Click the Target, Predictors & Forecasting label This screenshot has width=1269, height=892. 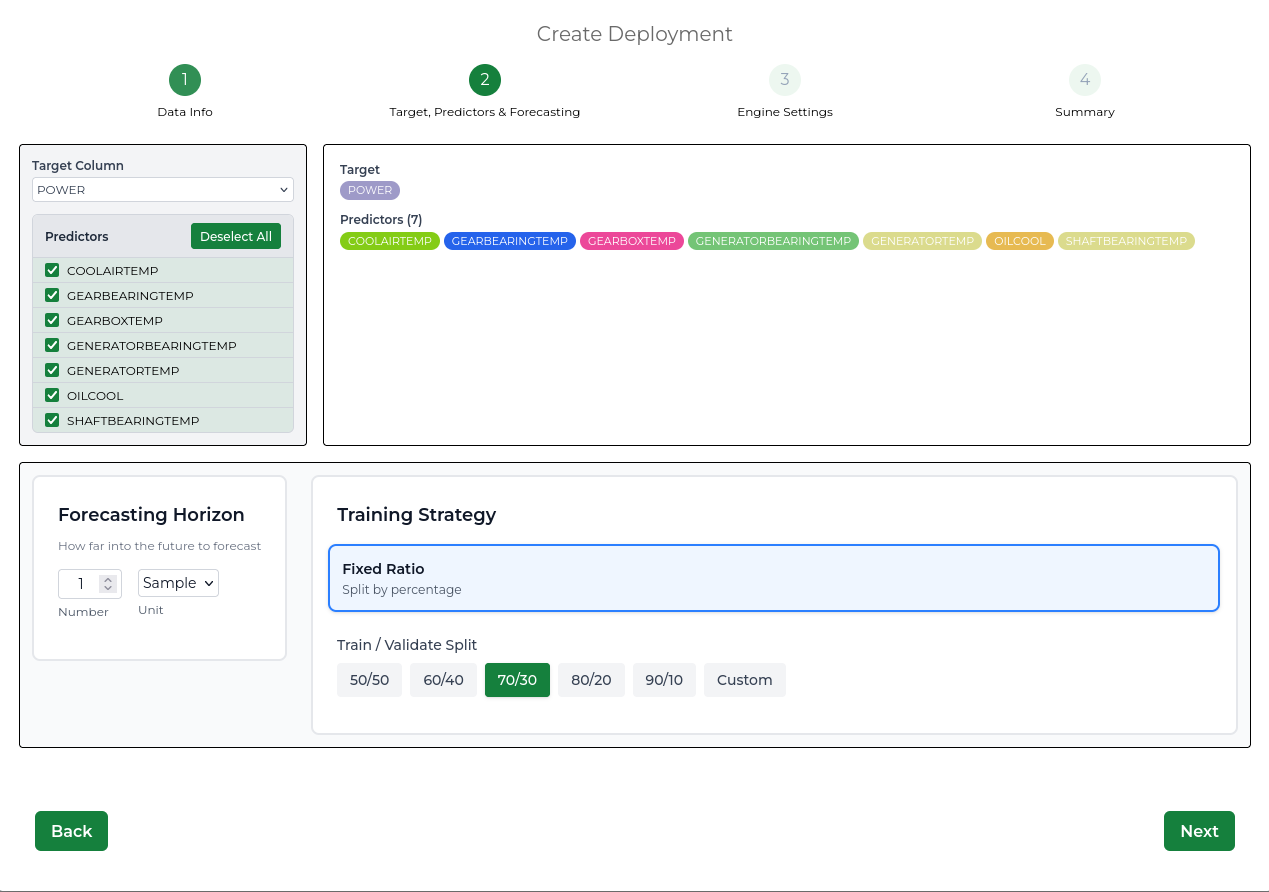click(x=485, y=112)
